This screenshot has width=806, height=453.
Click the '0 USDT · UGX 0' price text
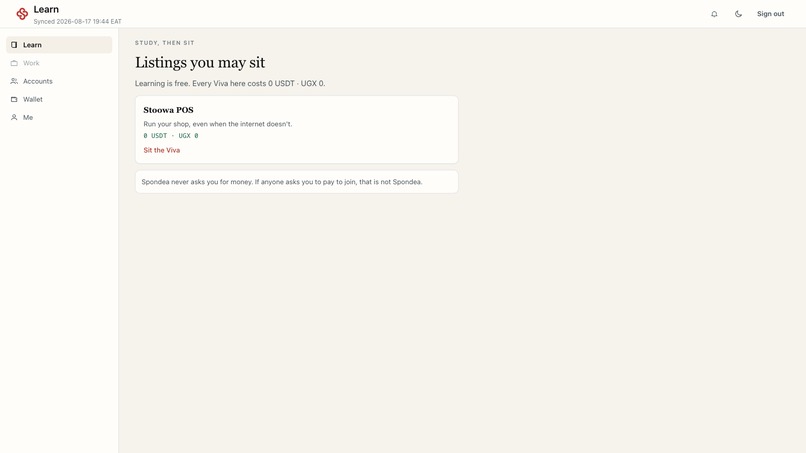click(x=171, y=136)
